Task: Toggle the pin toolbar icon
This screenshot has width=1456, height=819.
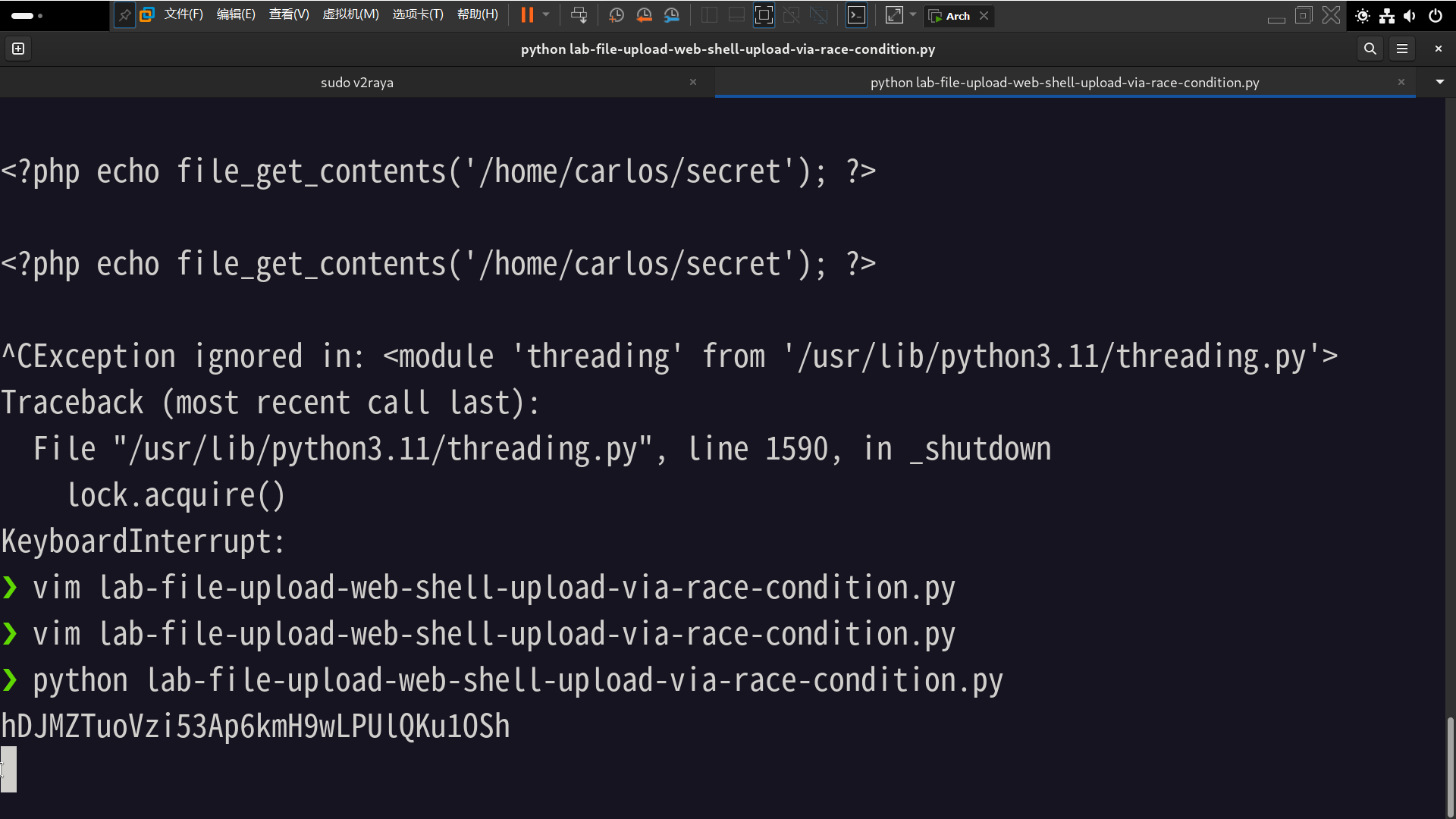Action: 124,15
